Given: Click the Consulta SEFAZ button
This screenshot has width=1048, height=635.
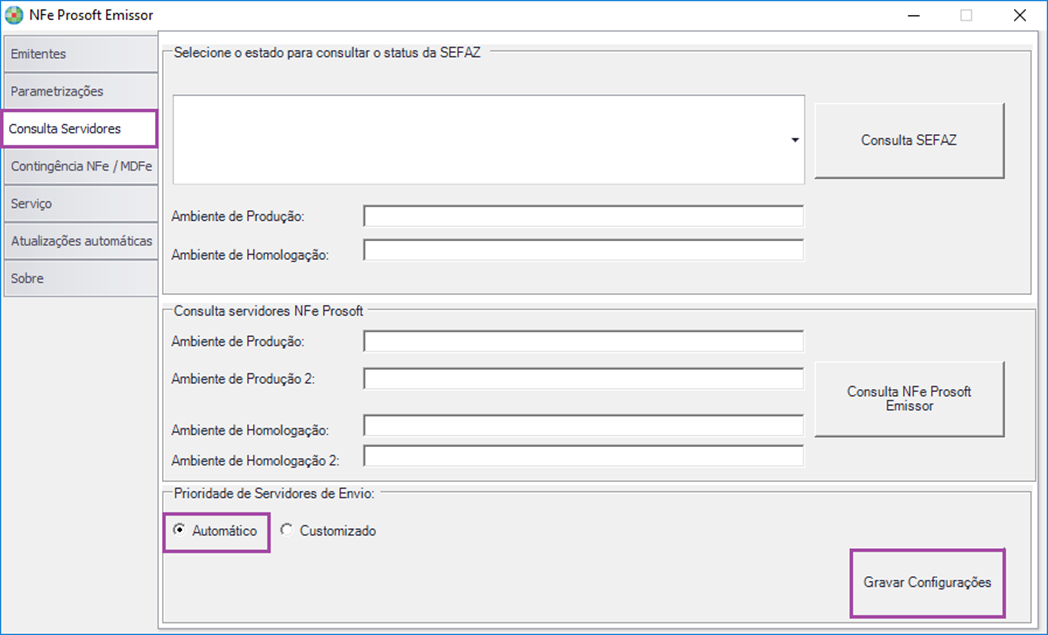Looking at the screenshot, I should pos(909,140).
